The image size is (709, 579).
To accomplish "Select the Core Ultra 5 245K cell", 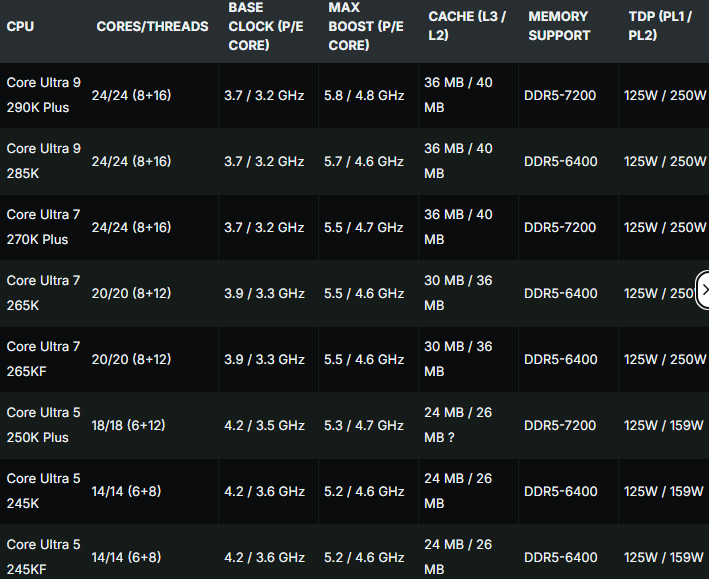I will (x=44, y=491).
